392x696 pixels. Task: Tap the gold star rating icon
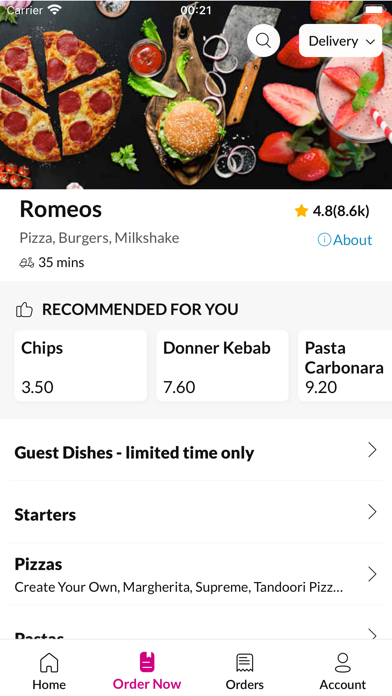coord(301,211)
